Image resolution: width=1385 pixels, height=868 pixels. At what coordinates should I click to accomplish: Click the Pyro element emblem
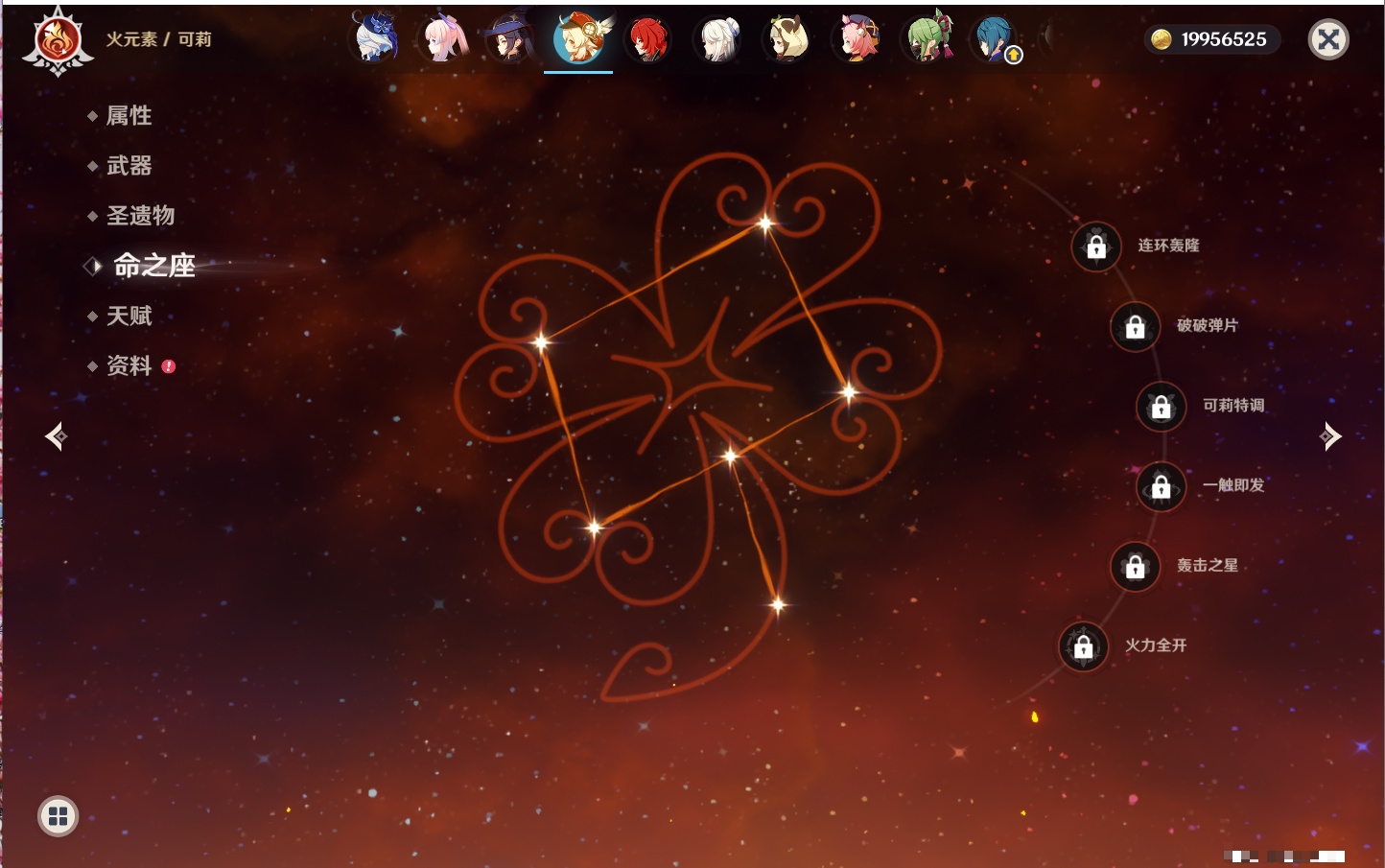[58, 40]
